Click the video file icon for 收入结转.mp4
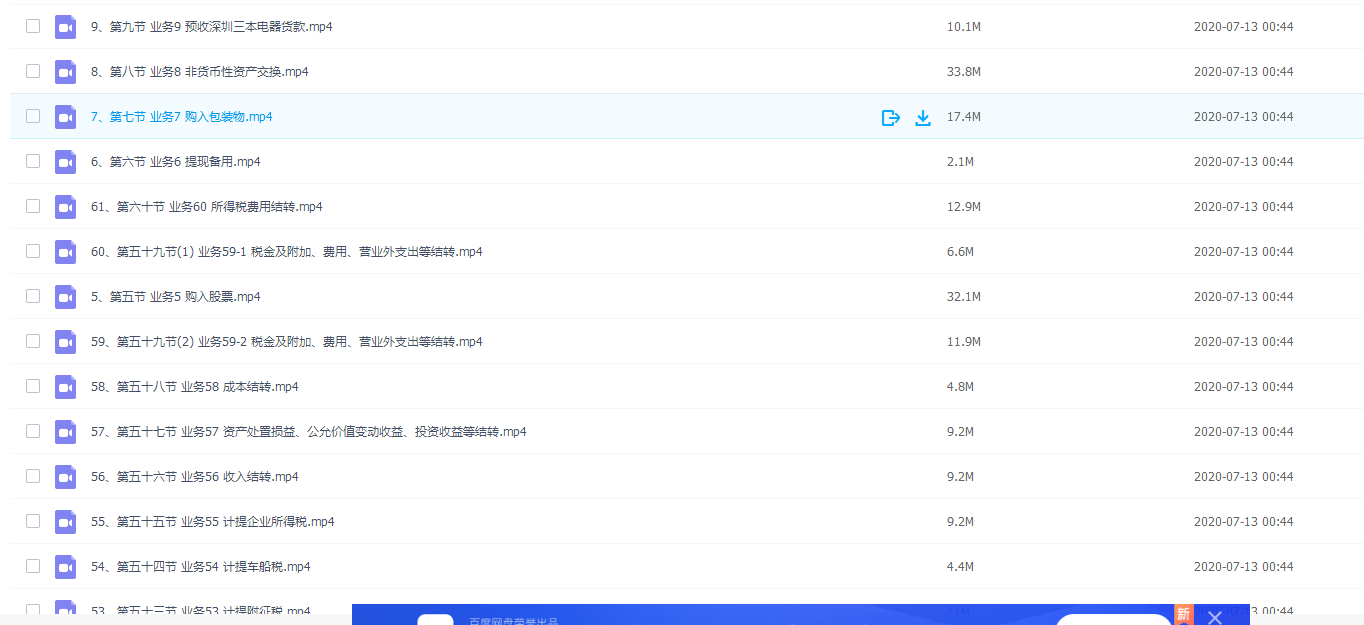Image resolution: width=1364 pixels, height=625 pixels. [66, 477]
